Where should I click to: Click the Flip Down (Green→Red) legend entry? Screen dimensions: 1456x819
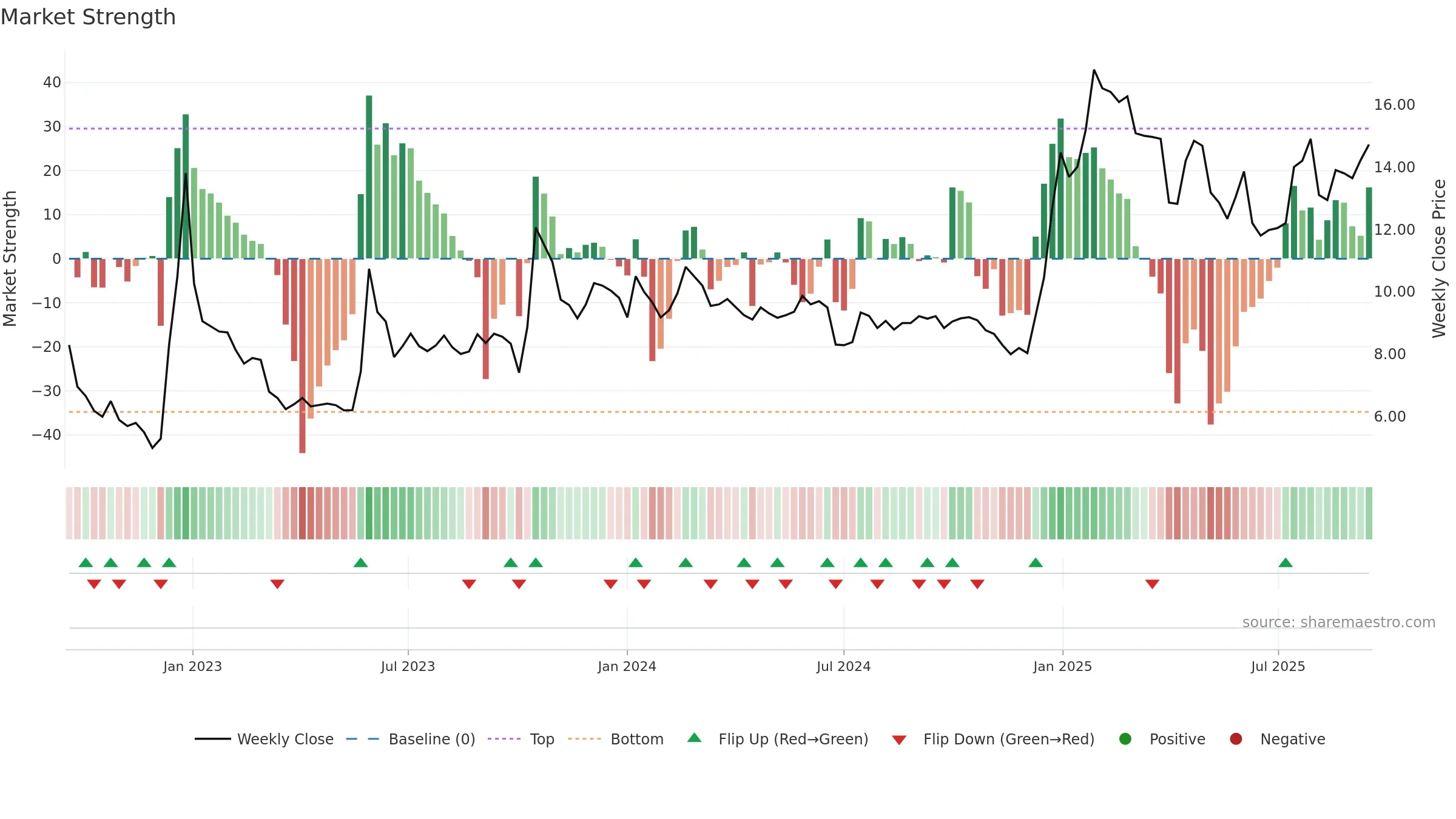pyautogui.click(x=993, y=739)
